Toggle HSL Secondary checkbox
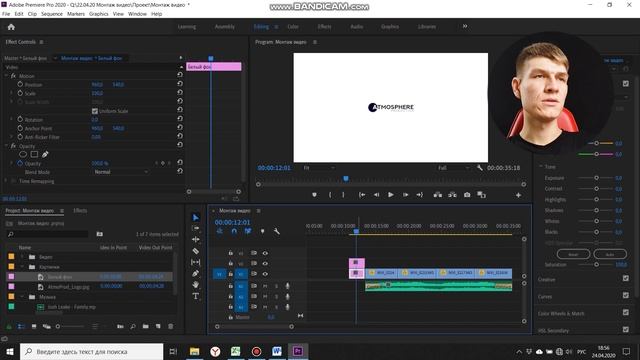640x360 pixels. click(x=626, y=329)
